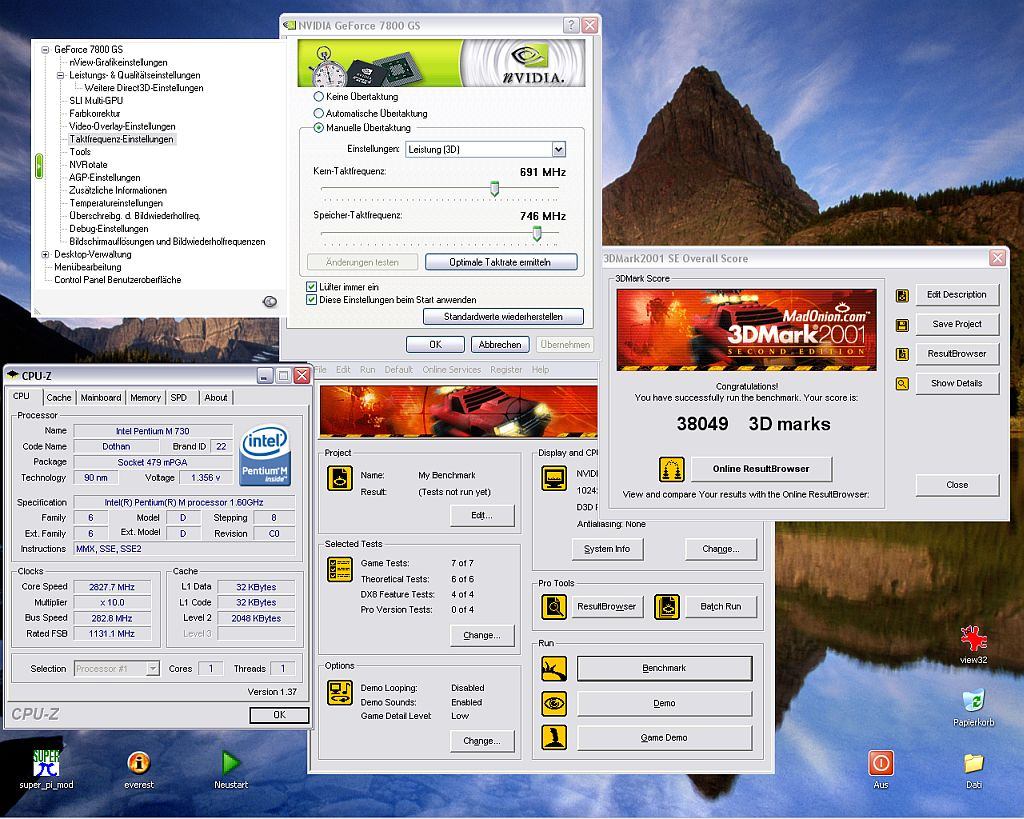Viewport: 1024px width, 819px height.
Task: Click the Online ResultBrowser trees icon
Action: pos(671,469)
